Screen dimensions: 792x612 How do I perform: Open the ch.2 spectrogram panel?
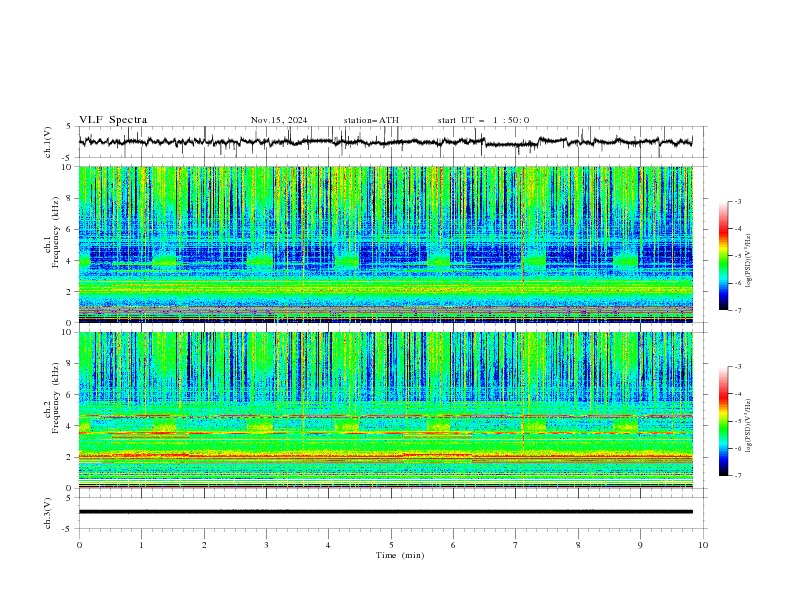(385, 410)
